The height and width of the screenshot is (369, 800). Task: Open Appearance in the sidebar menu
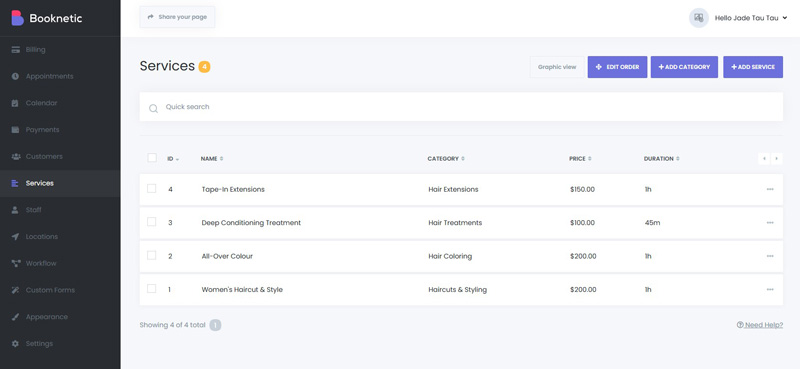tap(60, 317)
